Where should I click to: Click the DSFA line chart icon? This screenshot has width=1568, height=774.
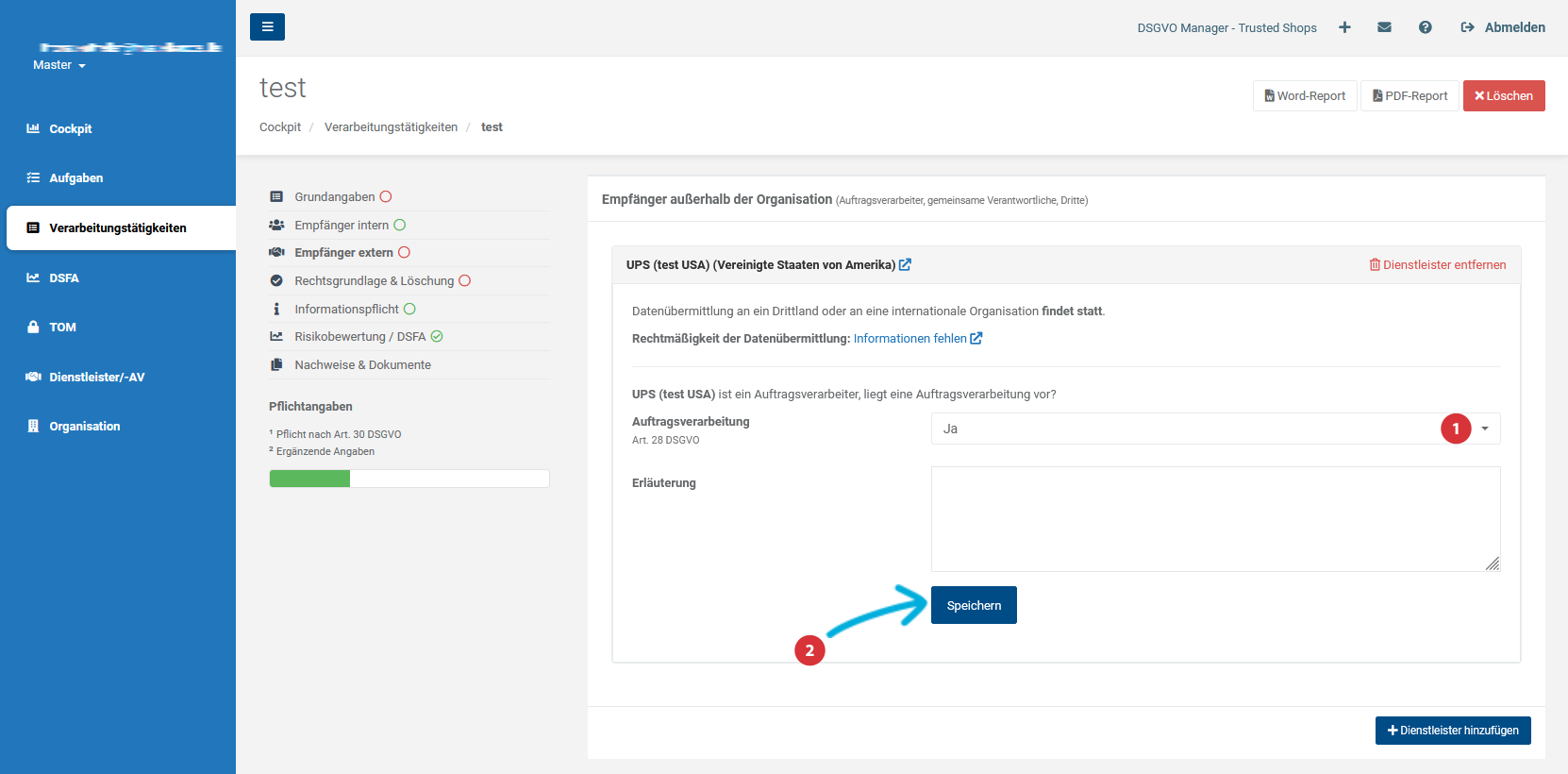tap(33, 278)
